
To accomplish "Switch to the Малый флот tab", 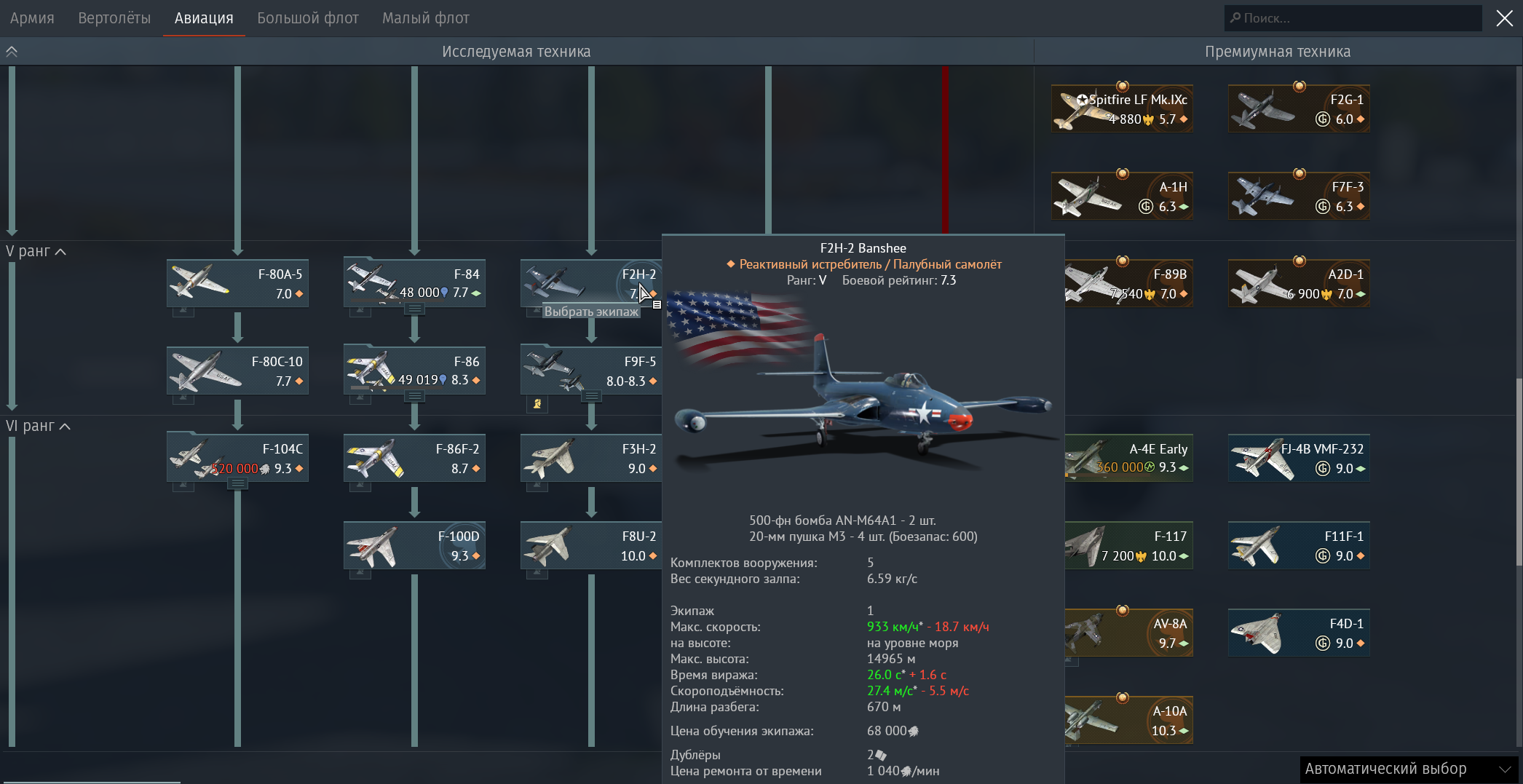I will tap(426, 18).
